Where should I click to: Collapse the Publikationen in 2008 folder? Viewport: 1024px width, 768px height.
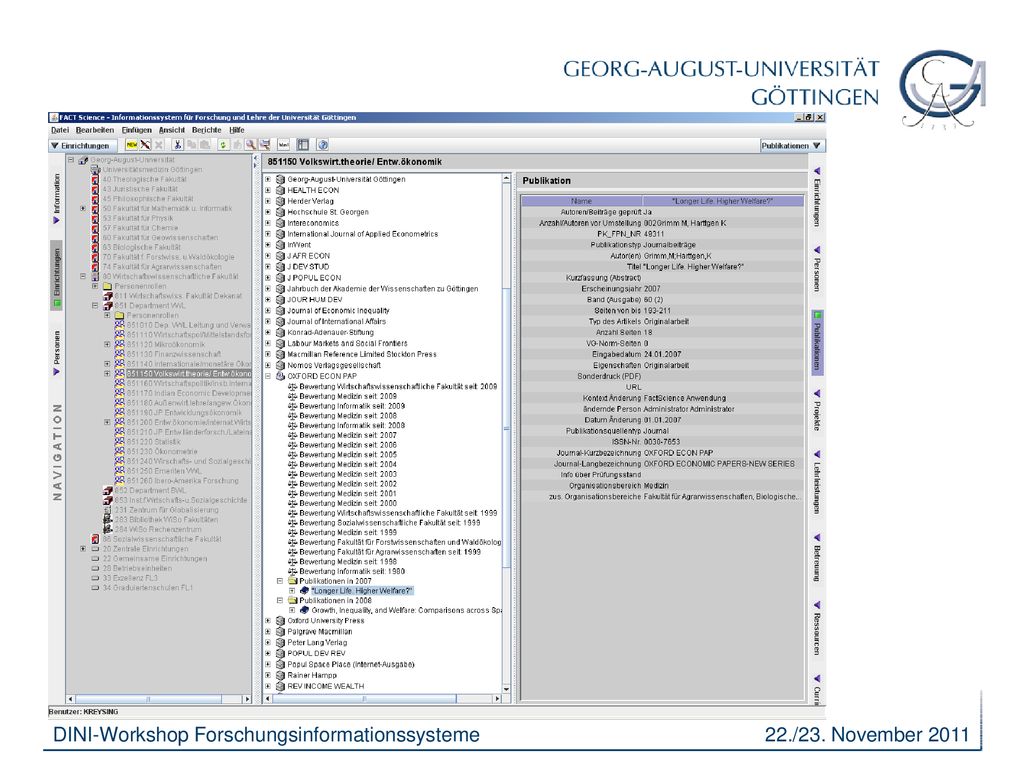(280, 600)
